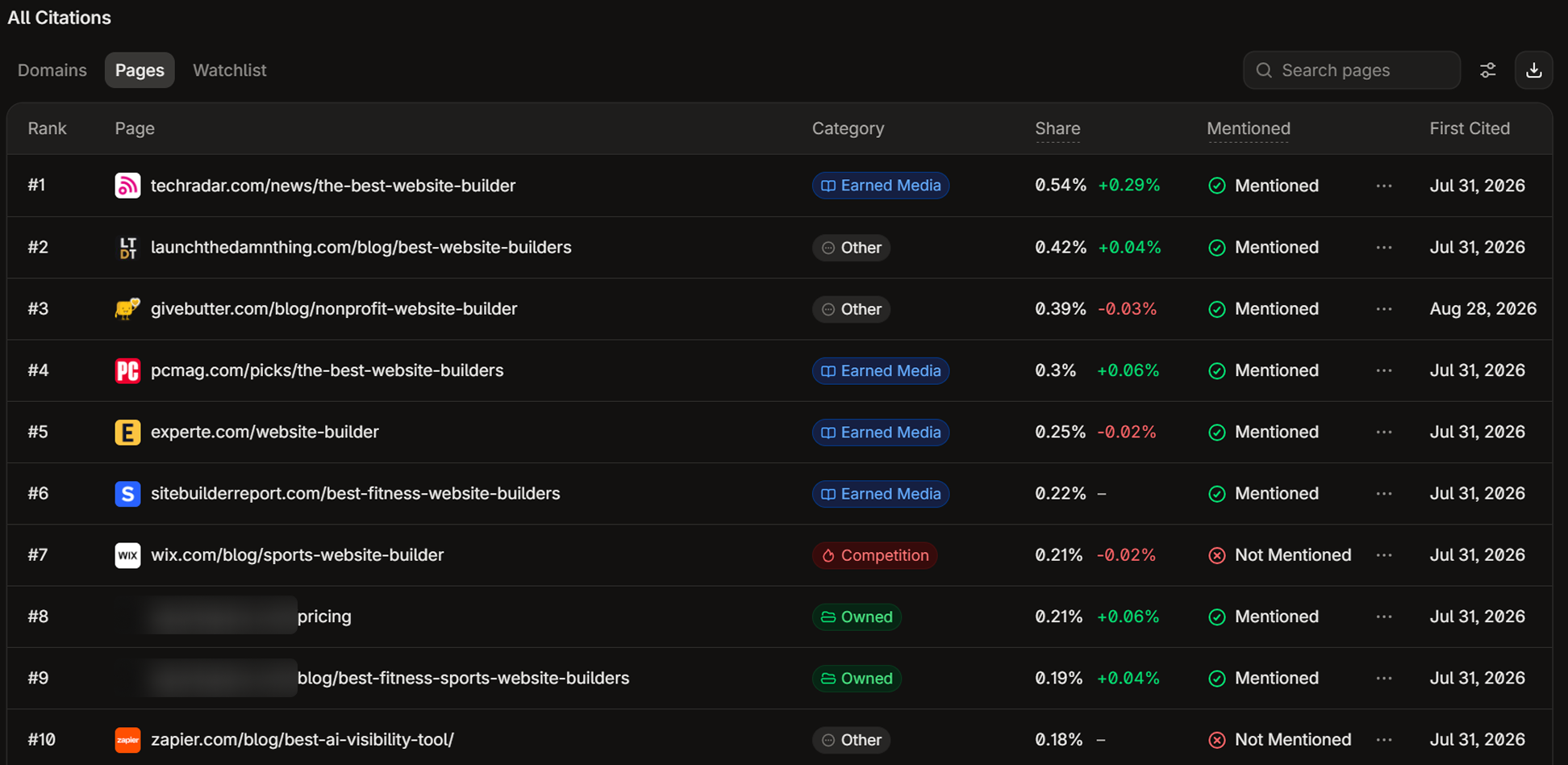Open more options for experte row
The height and width of the screenshot is (765, 1568).
coord(1384,432)
